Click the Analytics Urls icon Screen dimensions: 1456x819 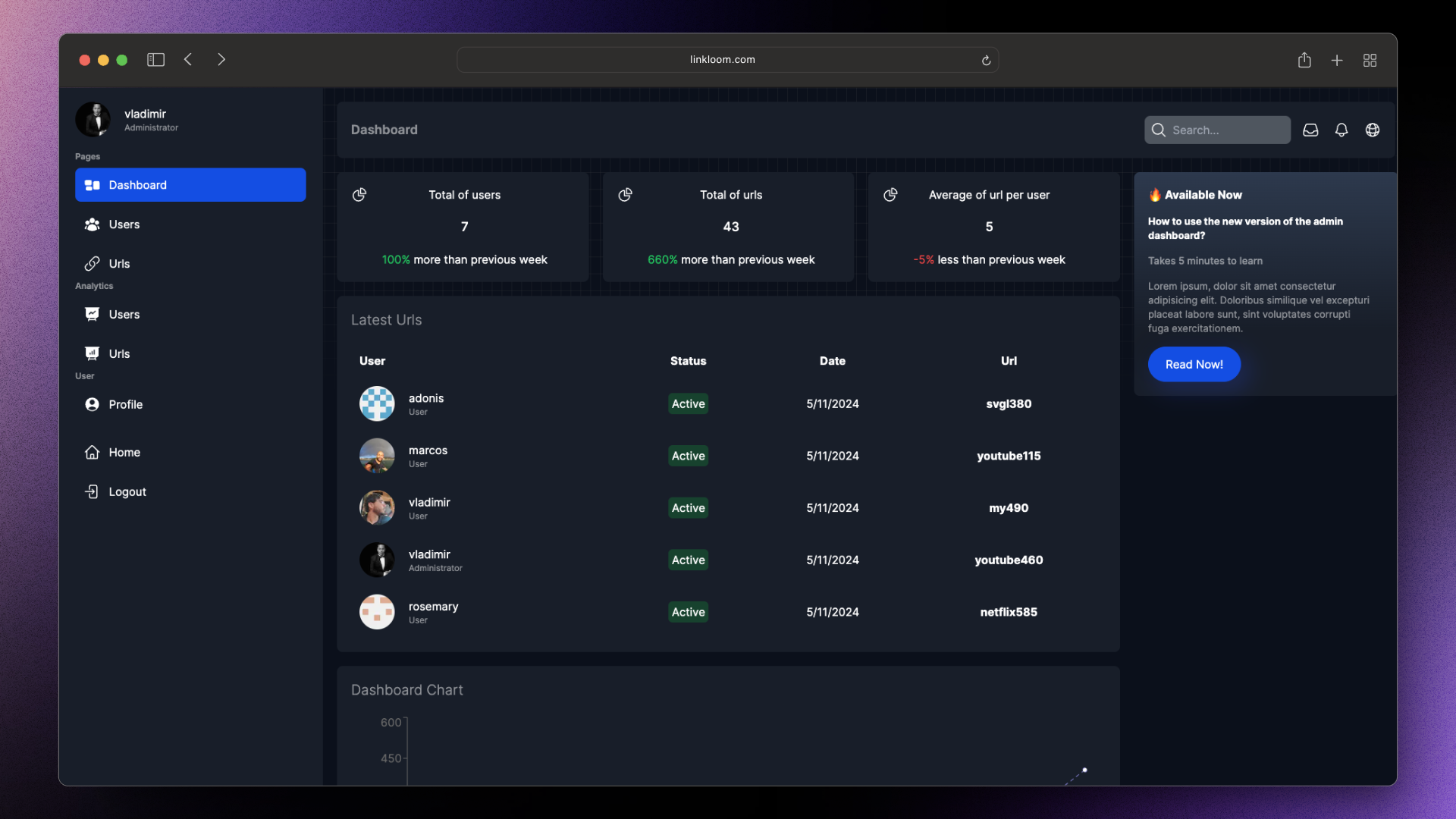[x=92, y=354]
